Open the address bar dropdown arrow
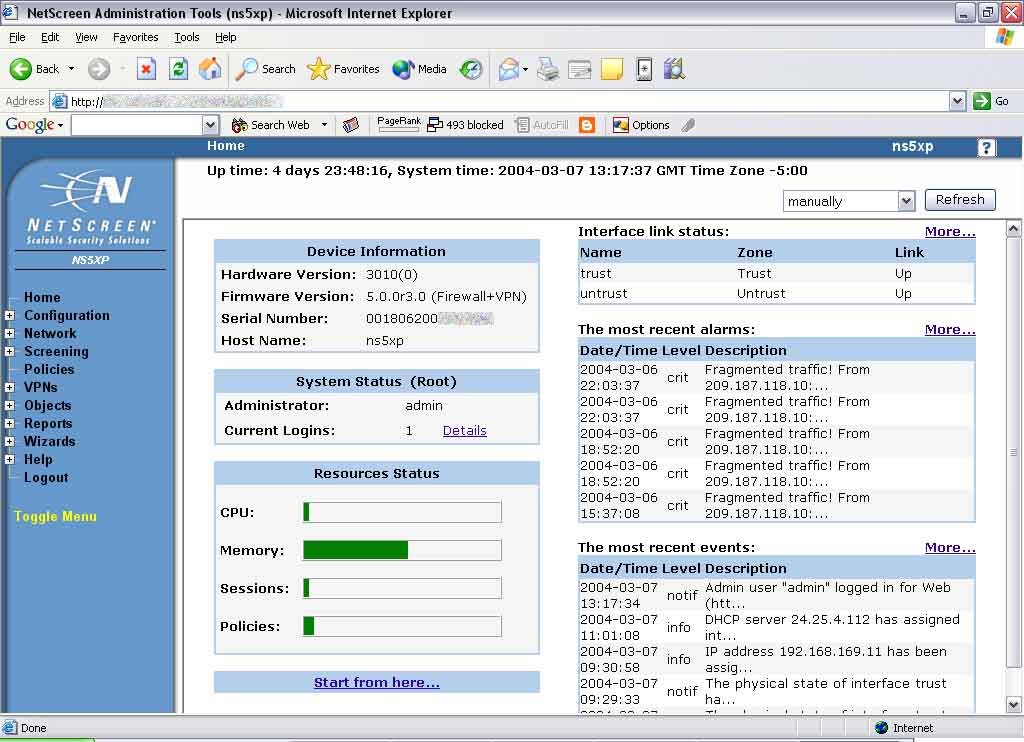The image size is (1024, 742). click(957, 101)
